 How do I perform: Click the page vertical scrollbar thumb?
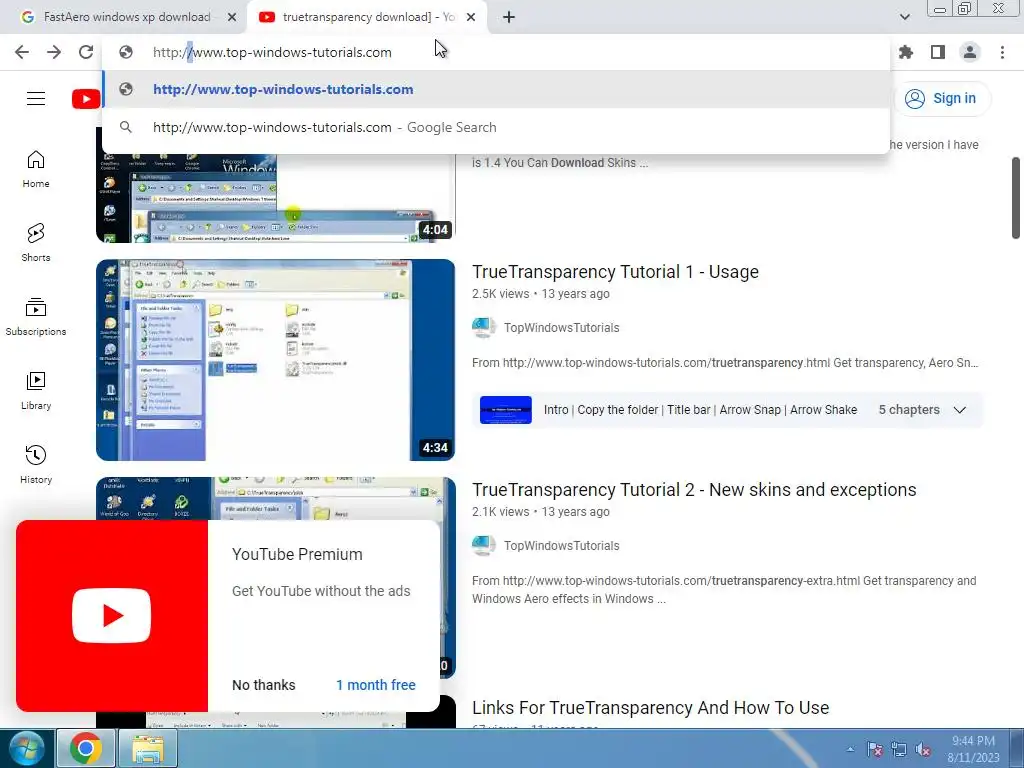coord(1016,198)
